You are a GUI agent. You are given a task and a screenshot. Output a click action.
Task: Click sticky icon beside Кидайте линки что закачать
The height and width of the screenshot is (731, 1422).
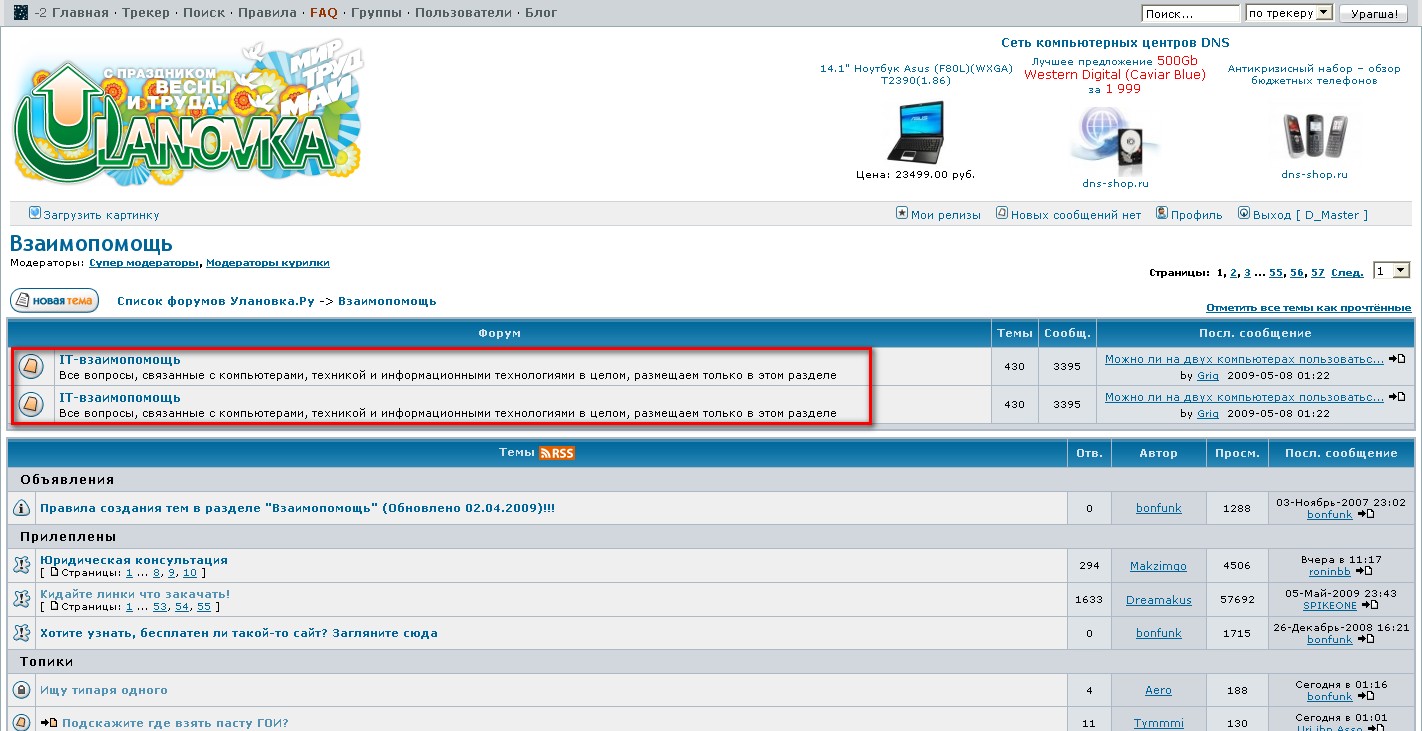tap(21, 599)
